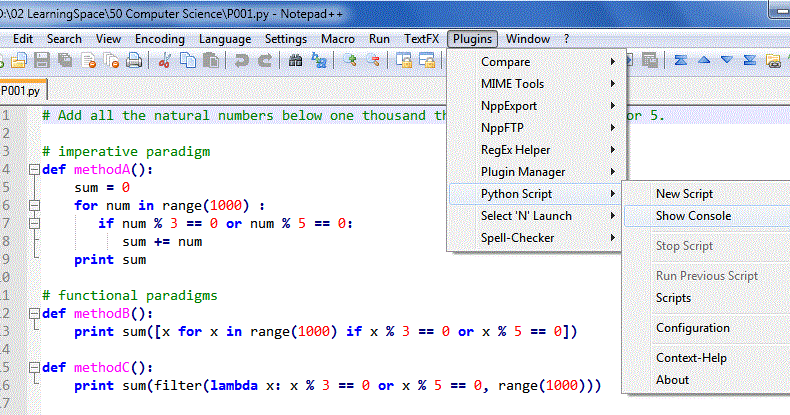Go to next difference down-arrow icon

tap(727, 60)
